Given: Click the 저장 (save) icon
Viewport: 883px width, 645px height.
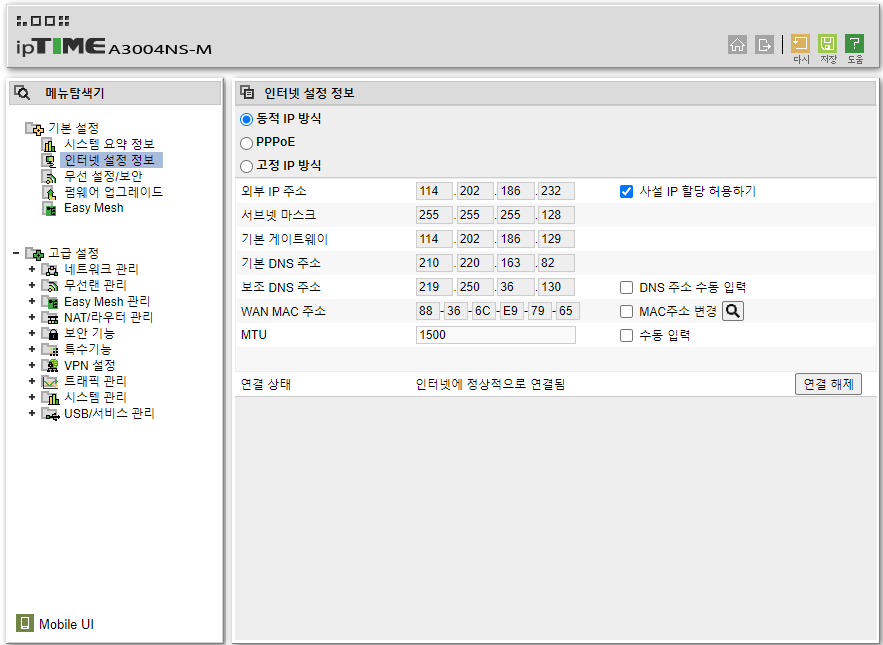Looking at the screenshot, I should click(x=827, y=43).
